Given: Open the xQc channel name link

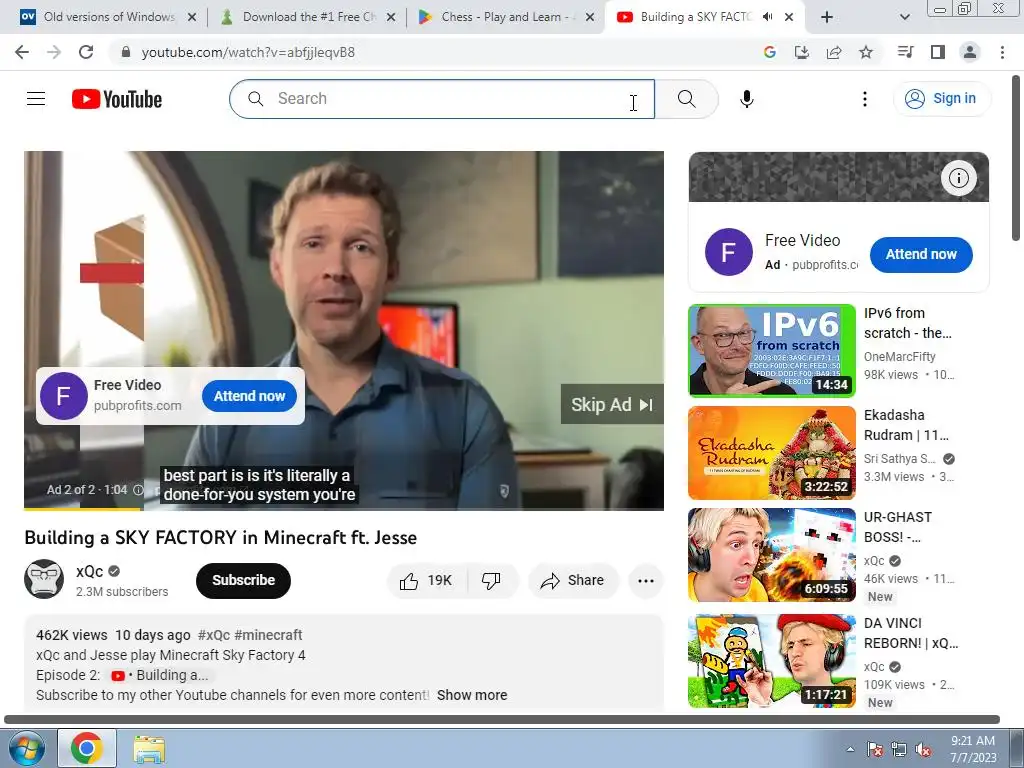Looking at the screenshot, I should [x=89, y=571].
